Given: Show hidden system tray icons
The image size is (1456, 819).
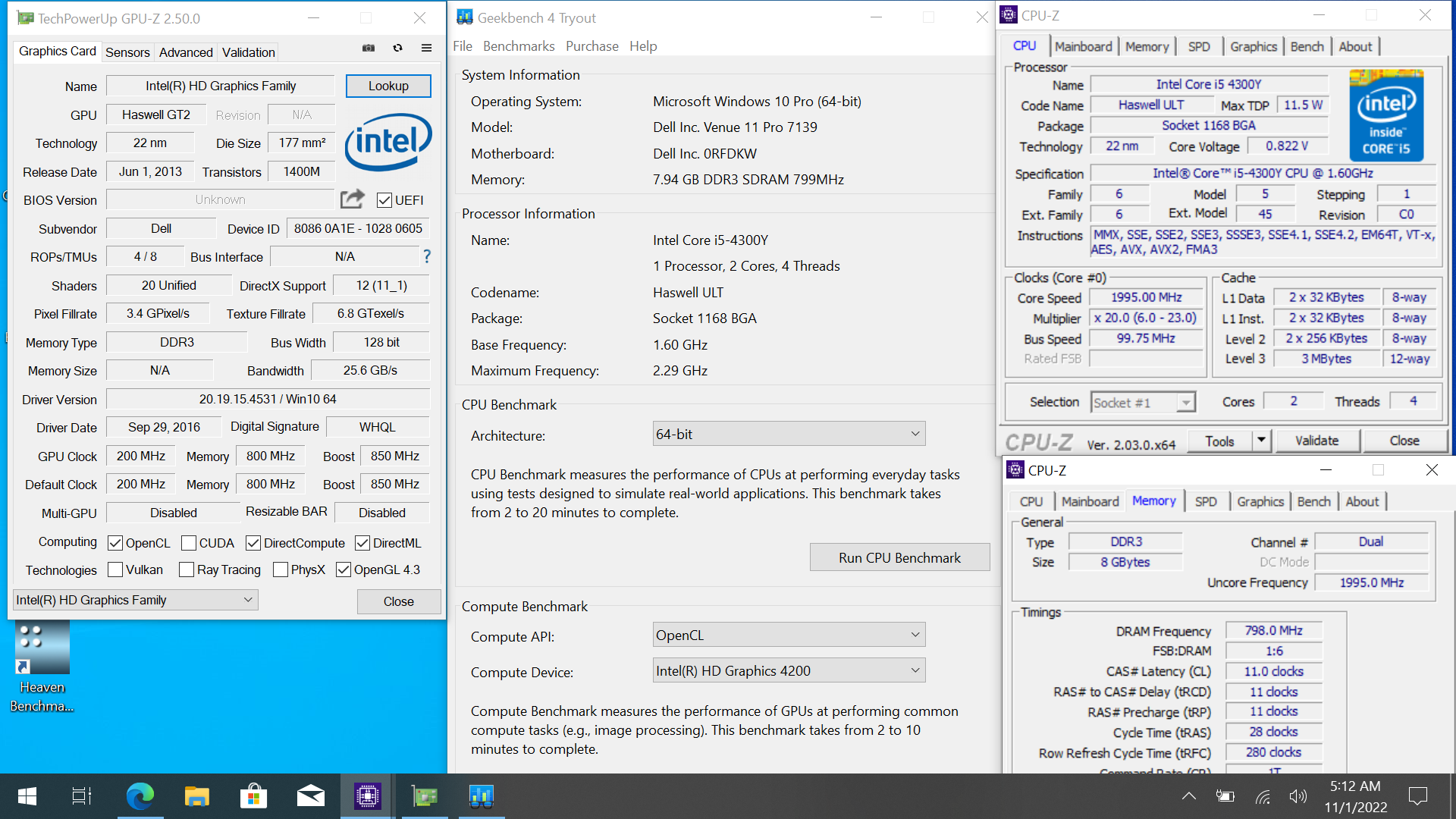Looking at the screenshot, I should click(1189, 796).
